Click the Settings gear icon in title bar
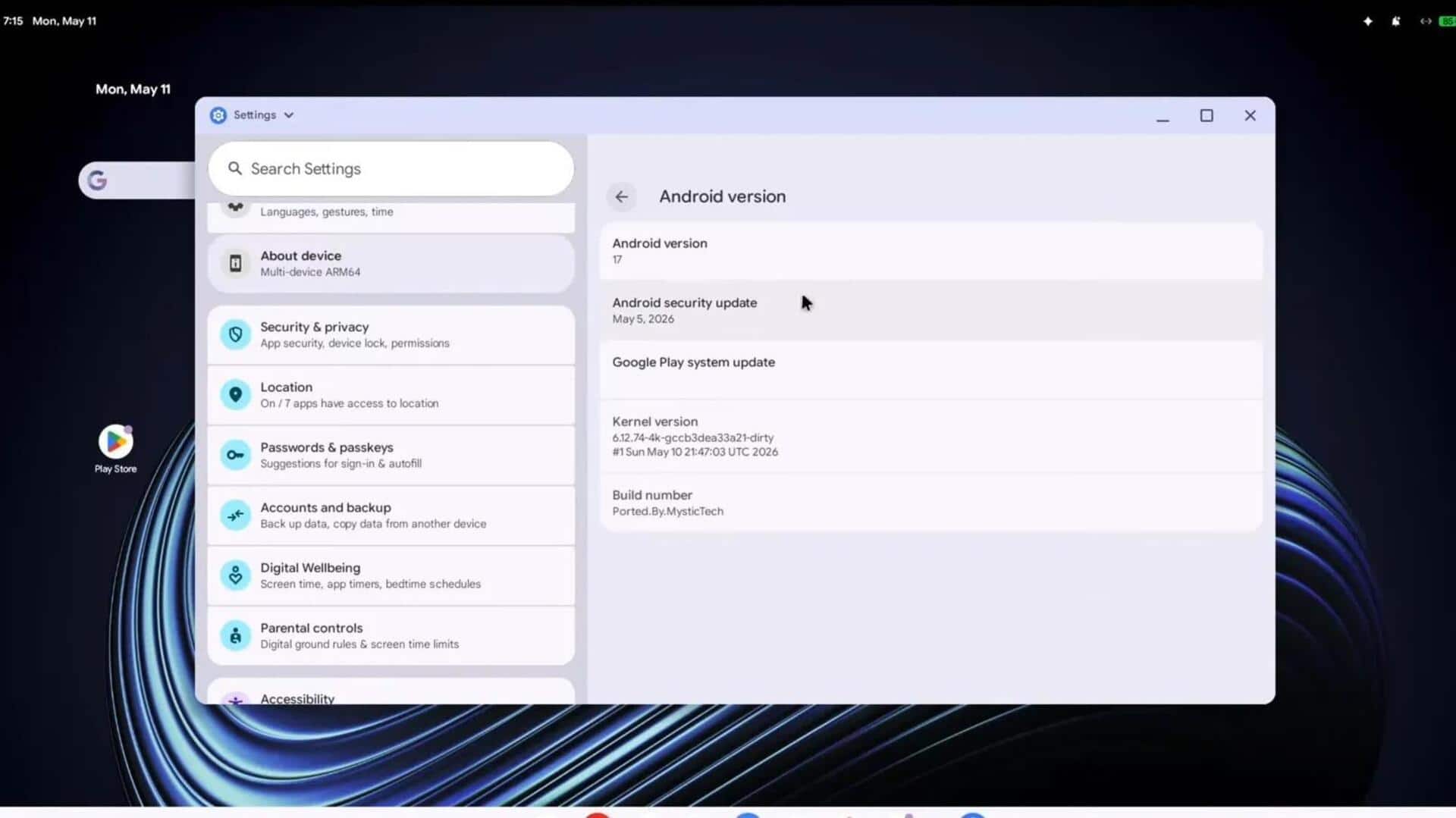Viewport: 1456px width, 818px height. [218, 115]
